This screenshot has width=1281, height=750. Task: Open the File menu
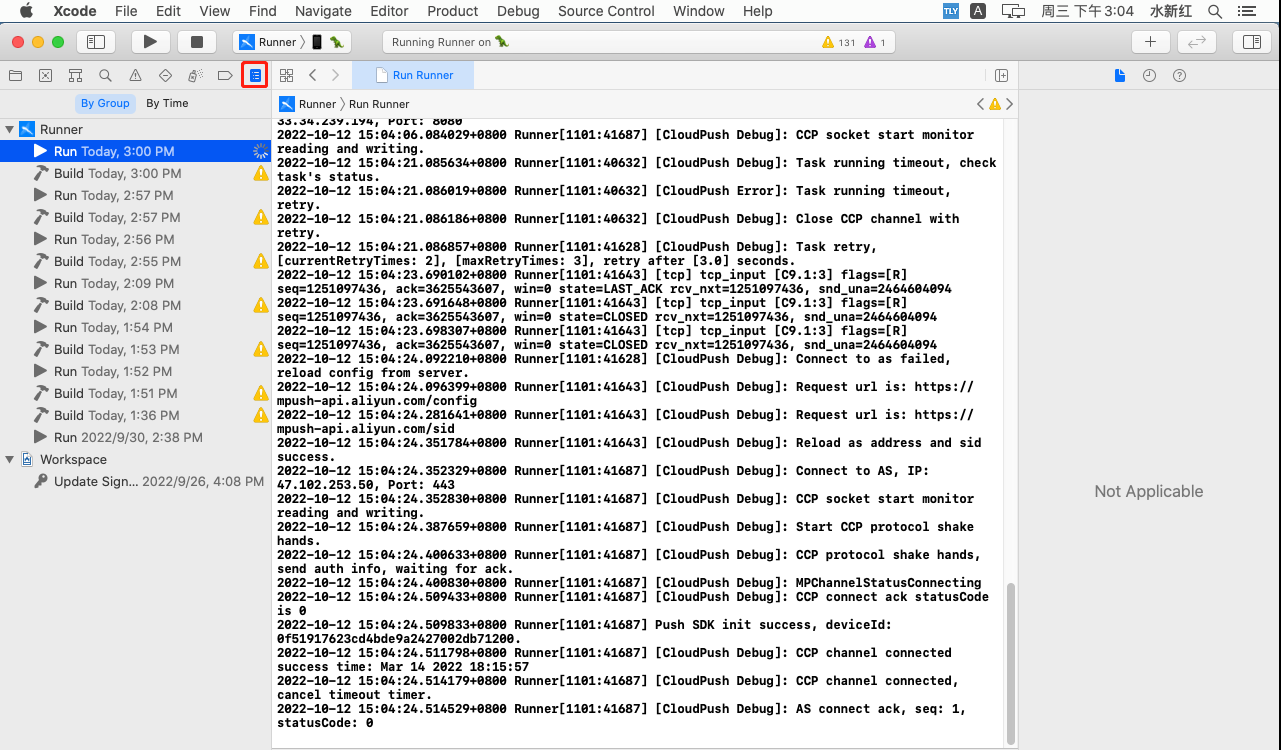click(126, 11)
